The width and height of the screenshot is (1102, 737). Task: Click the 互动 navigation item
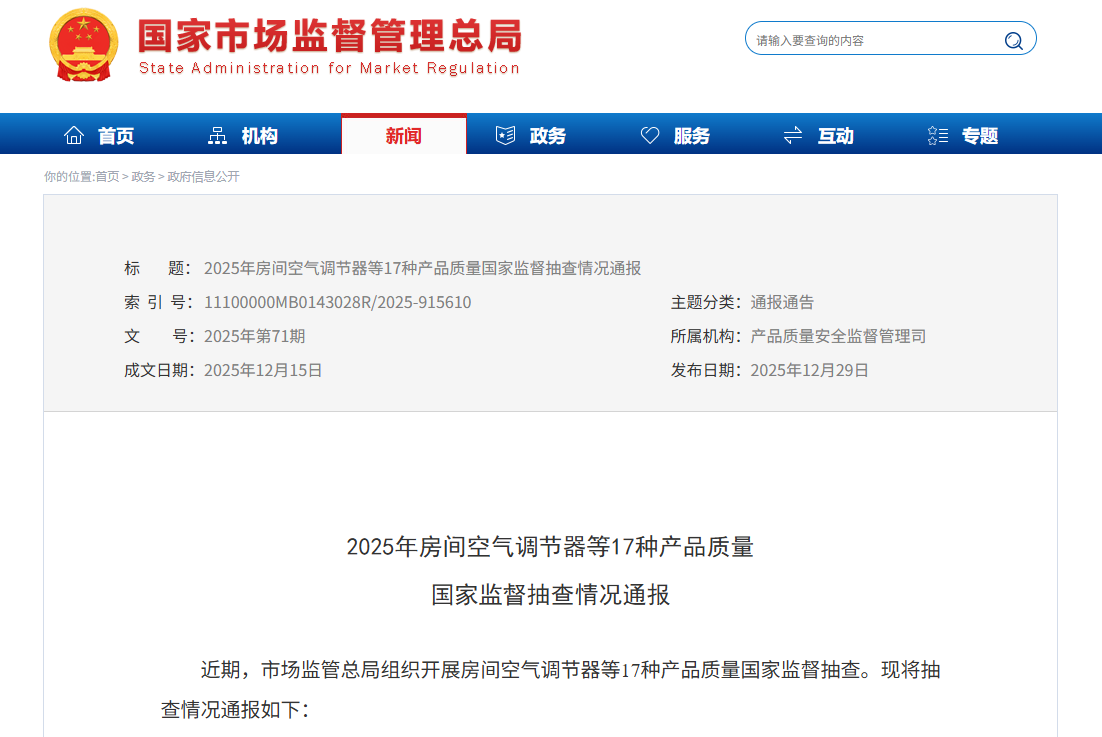coord(835,134)
